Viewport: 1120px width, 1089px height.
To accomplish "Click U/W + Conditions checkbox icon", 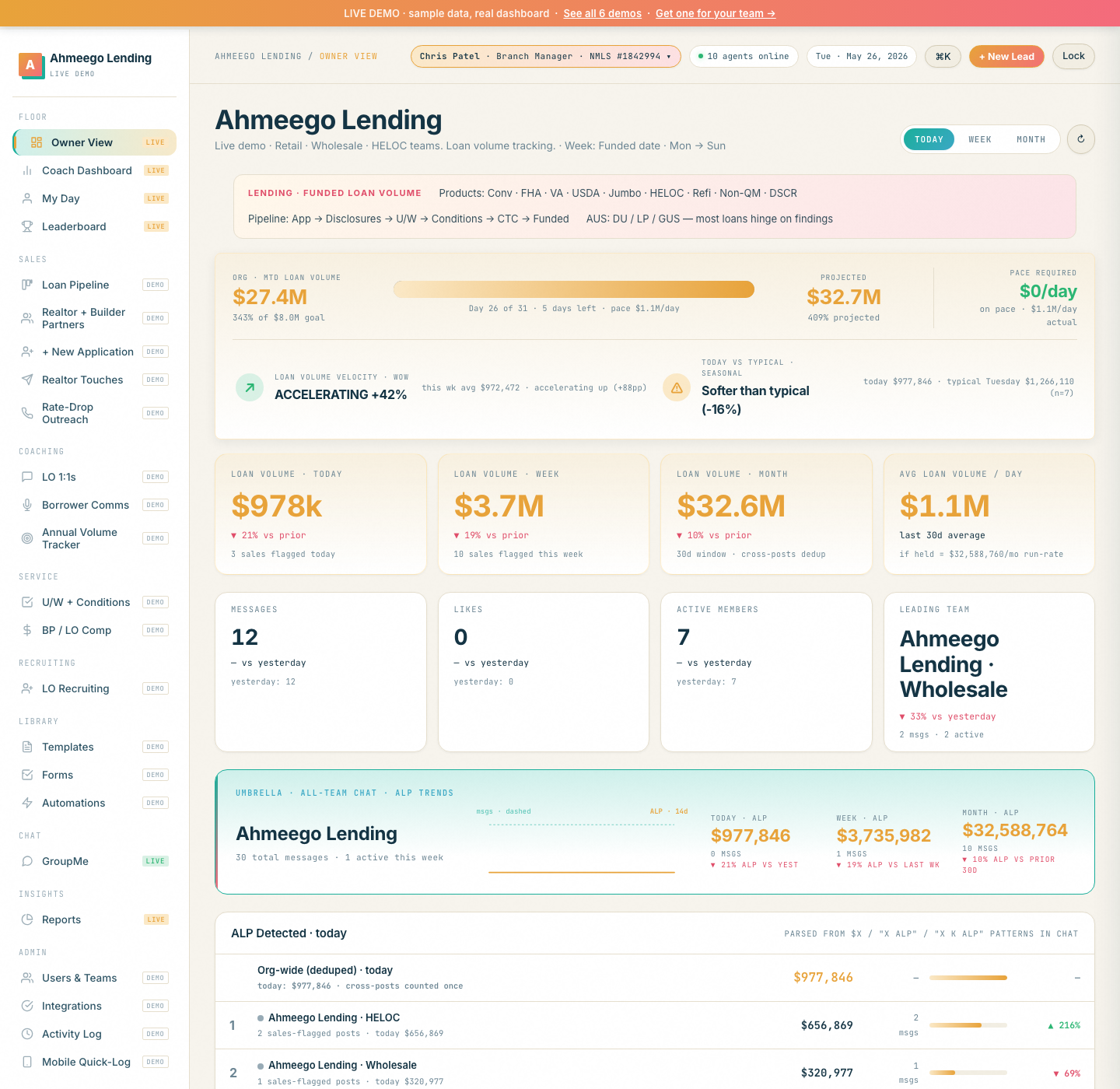I will [x=27, y=602].
